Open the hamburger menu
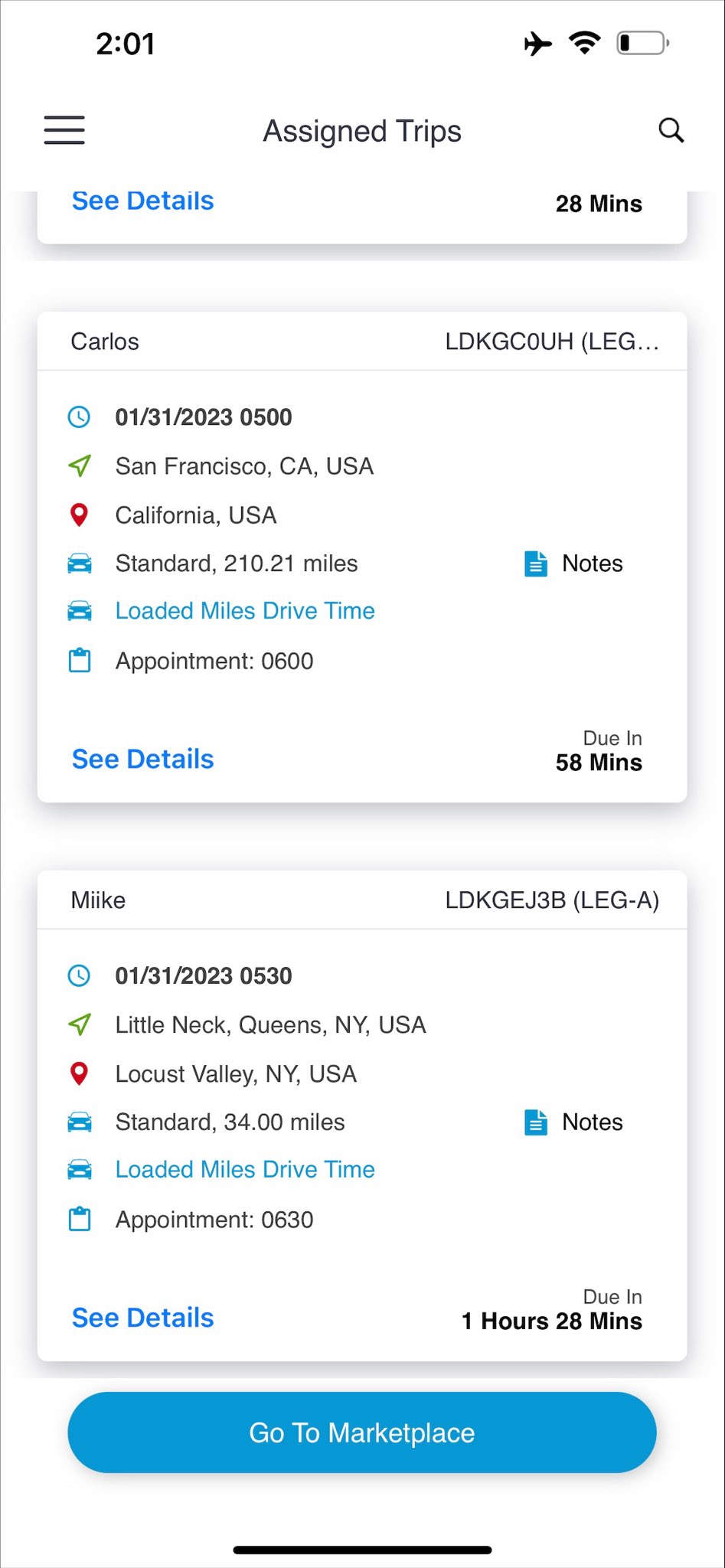Image resolution: width=725 pixels, height=1568 pixels. pyautogui.click(x=64, y=130)
